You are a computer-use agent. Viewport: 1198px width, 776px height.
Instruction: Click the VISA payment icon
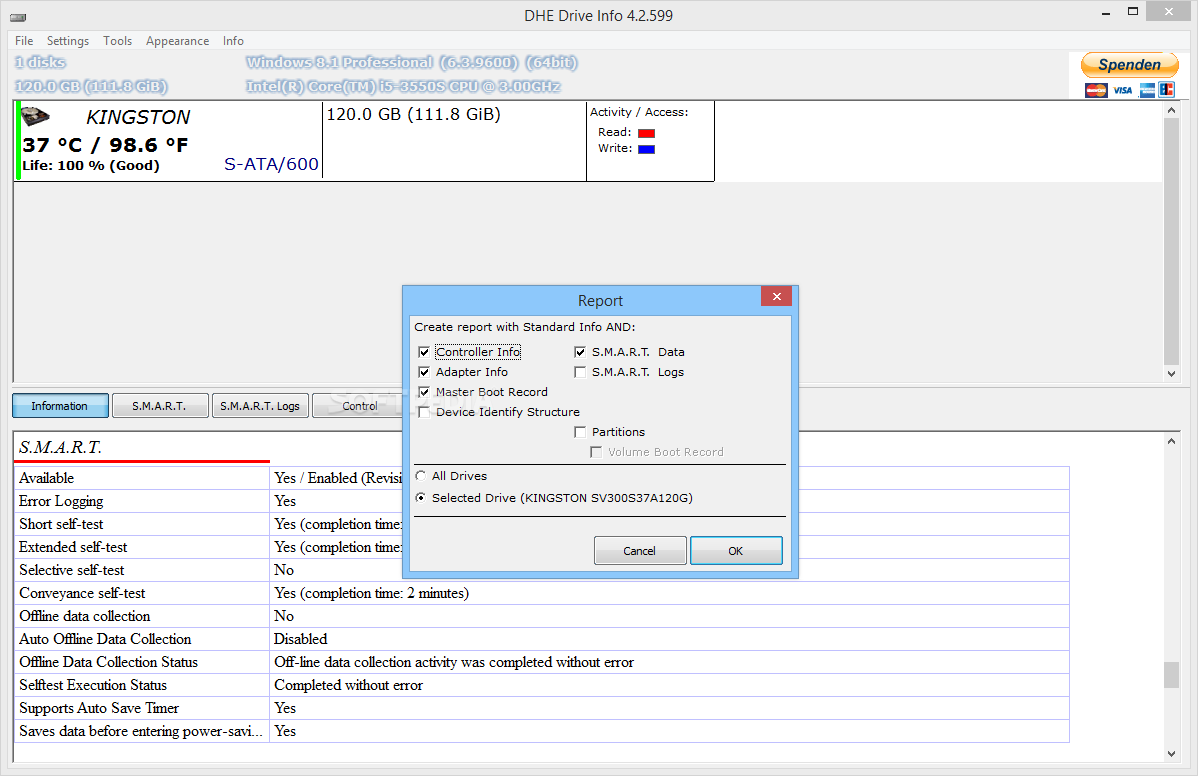pyautogui.click(x=1122, y=90)
